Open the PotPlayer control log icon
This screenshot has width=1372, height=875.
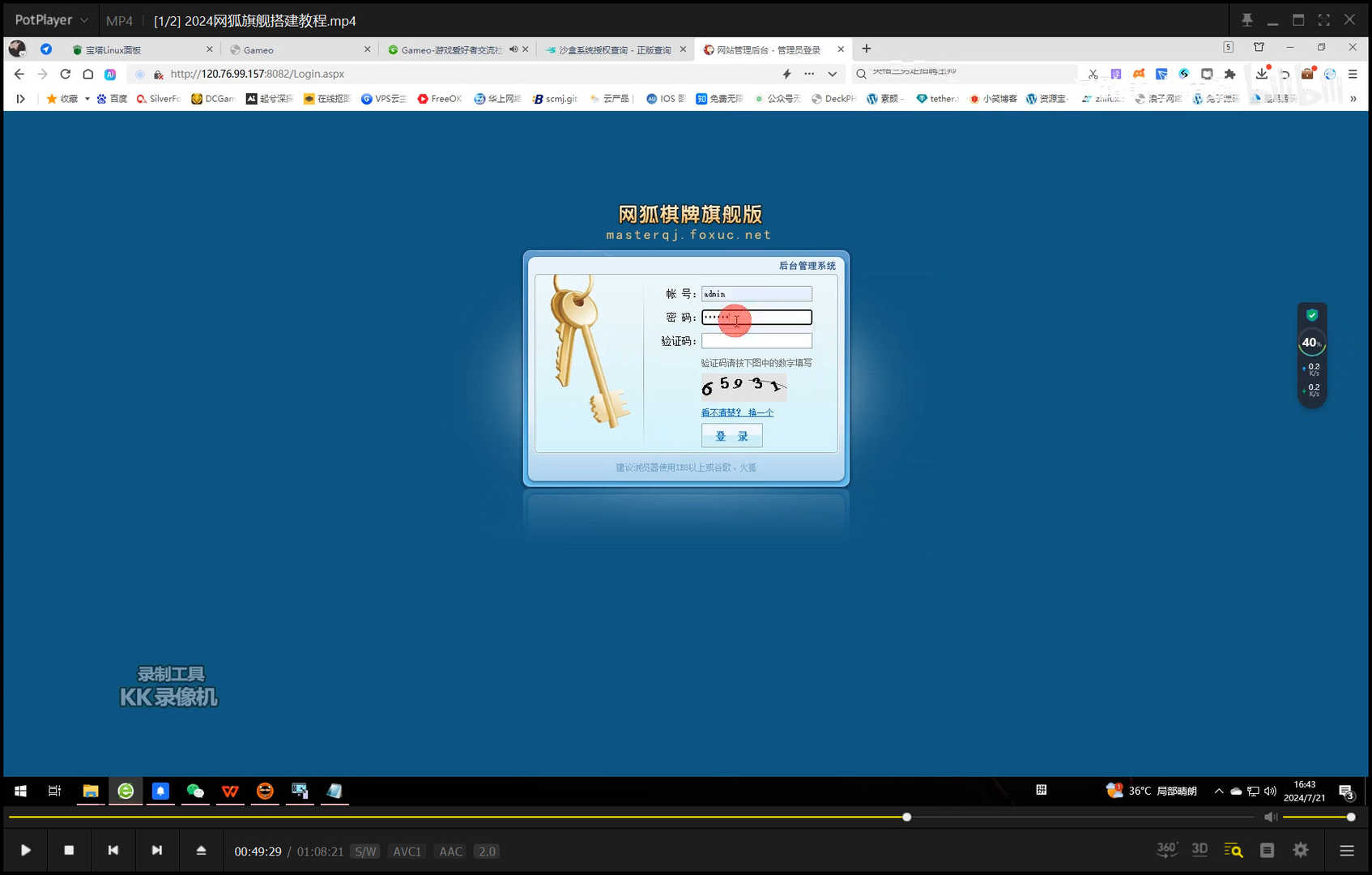pos(1267,850)
